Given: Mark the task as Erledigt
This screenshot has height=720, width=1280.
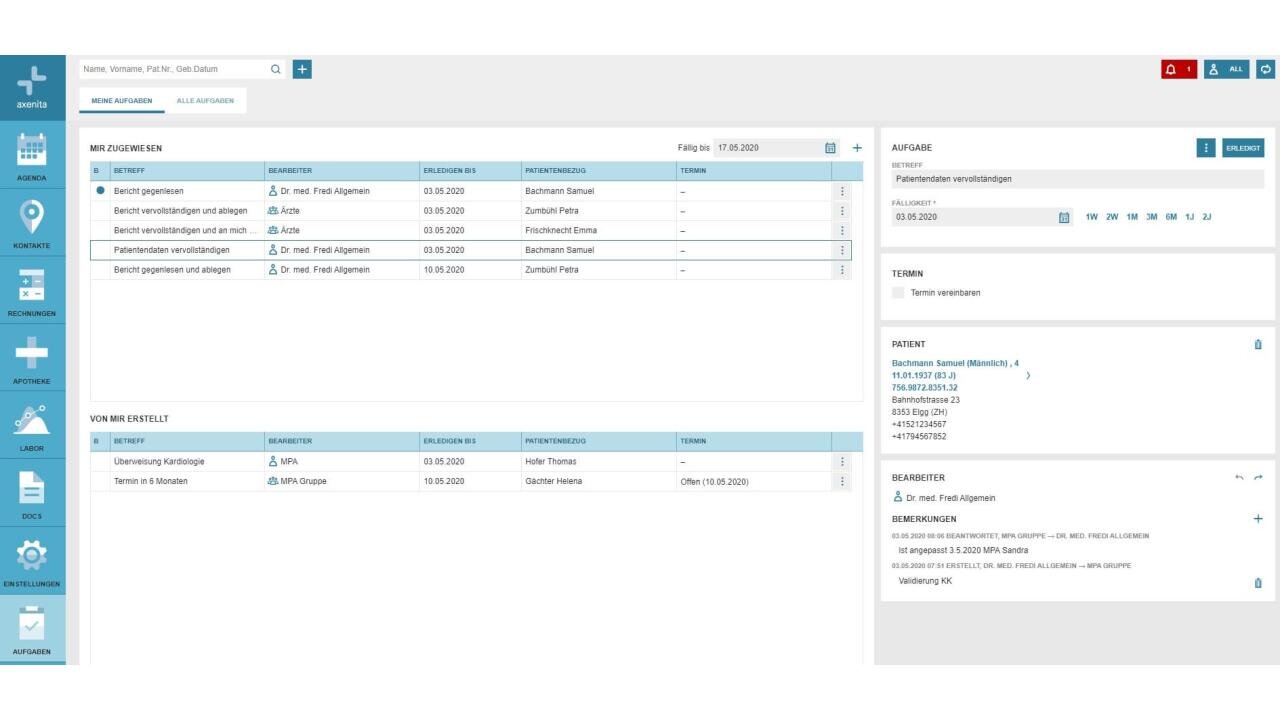Looking at the screenshot, I should coord(1243,148).
